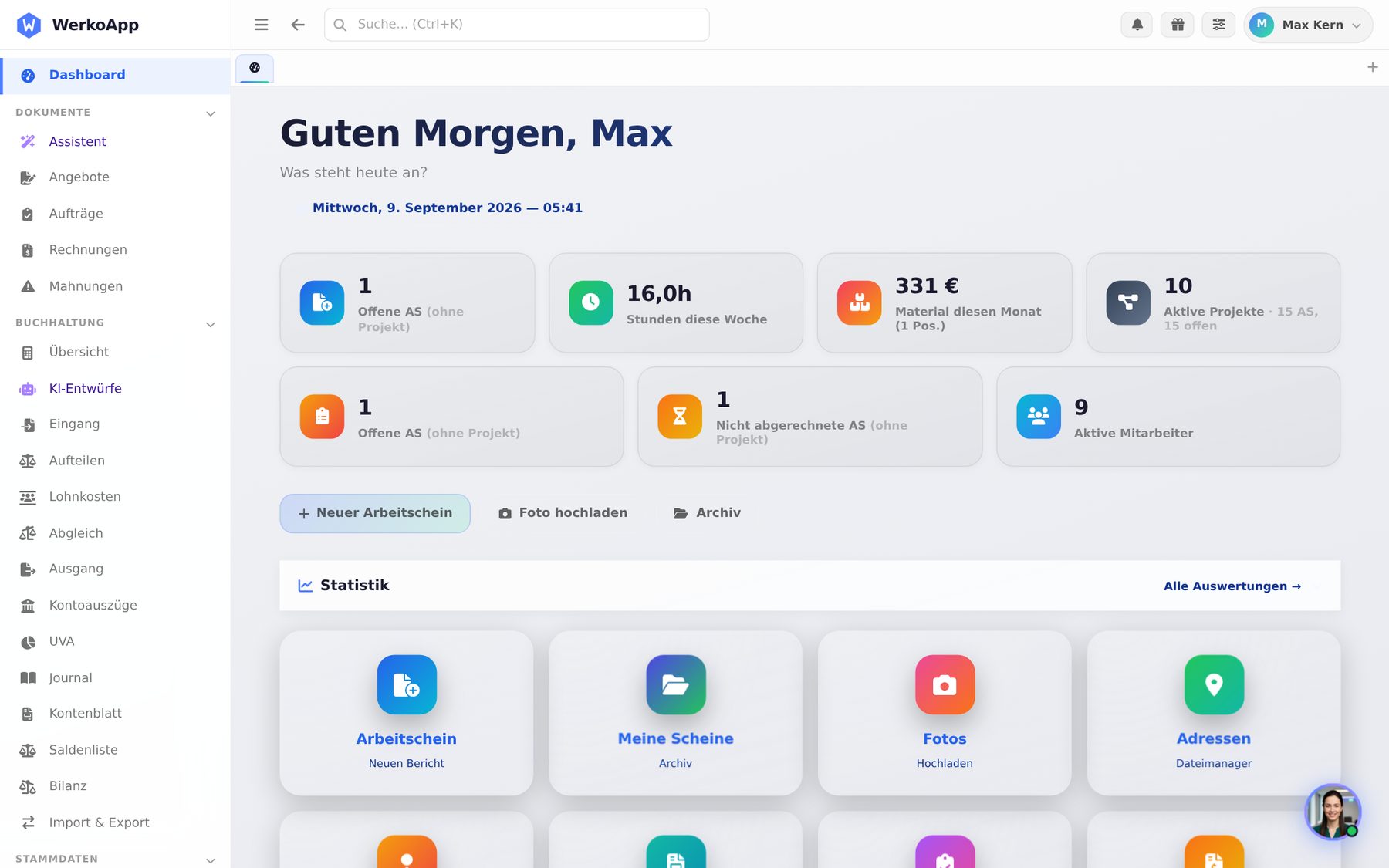Open the chat assistant avatar
The height and width of the screenshot is (868, 1389).
click(x=1333, y=812)
